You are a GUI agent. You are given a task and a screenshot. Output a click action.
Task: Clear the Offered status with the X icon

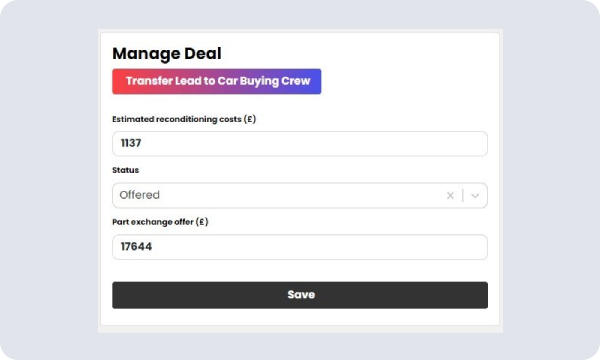tap(450, 196)
